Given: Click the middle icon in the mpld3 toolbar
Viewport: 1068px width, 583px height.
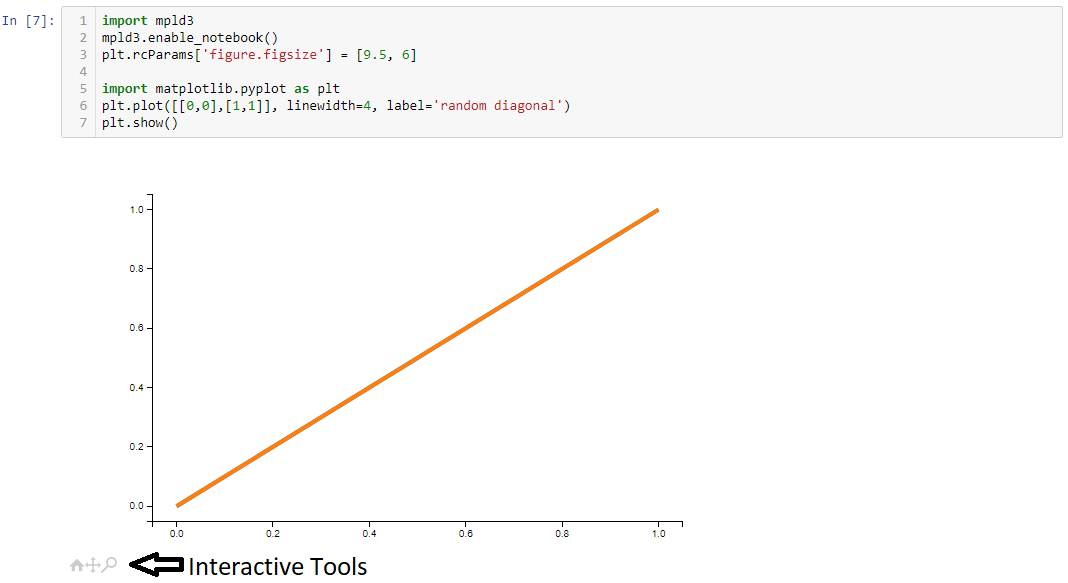Looking at the screenshot, I should point(92,564).
